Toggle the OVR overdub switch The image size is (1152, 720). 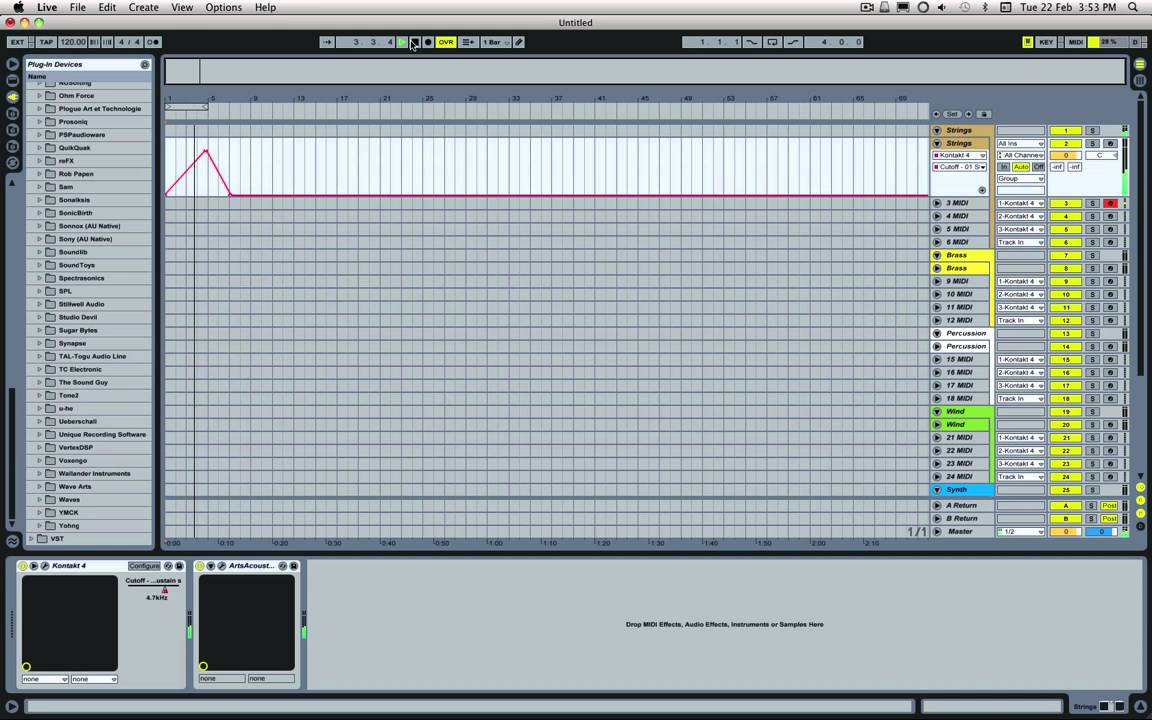click(445, 42)
